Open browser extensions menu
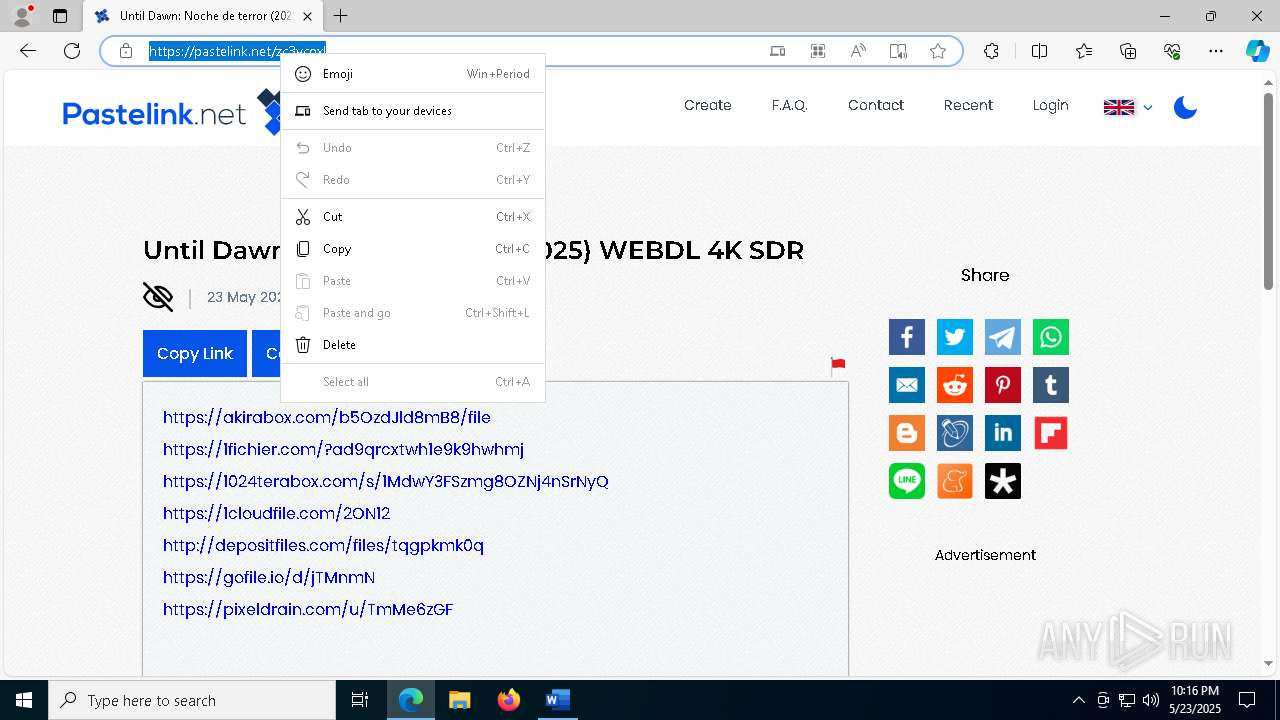The image size is (1280, 720). 991,51
